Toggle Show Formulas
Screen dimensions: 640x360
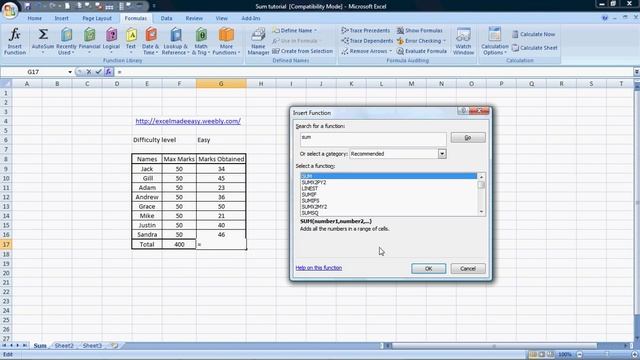click(x=420, y=31)
